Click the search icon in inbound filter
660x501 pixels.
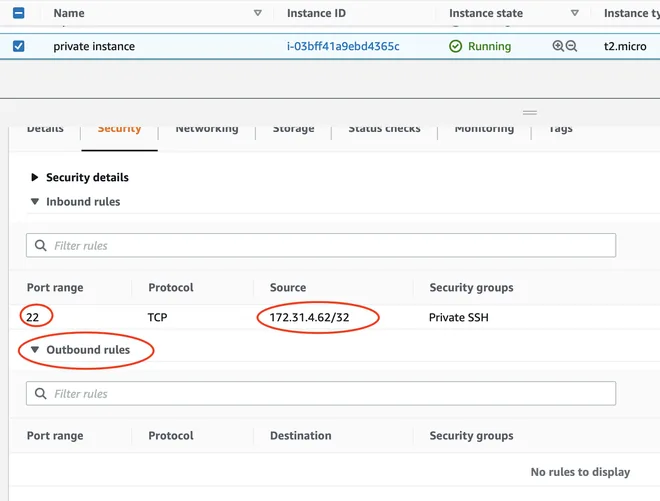pos(40,245)
